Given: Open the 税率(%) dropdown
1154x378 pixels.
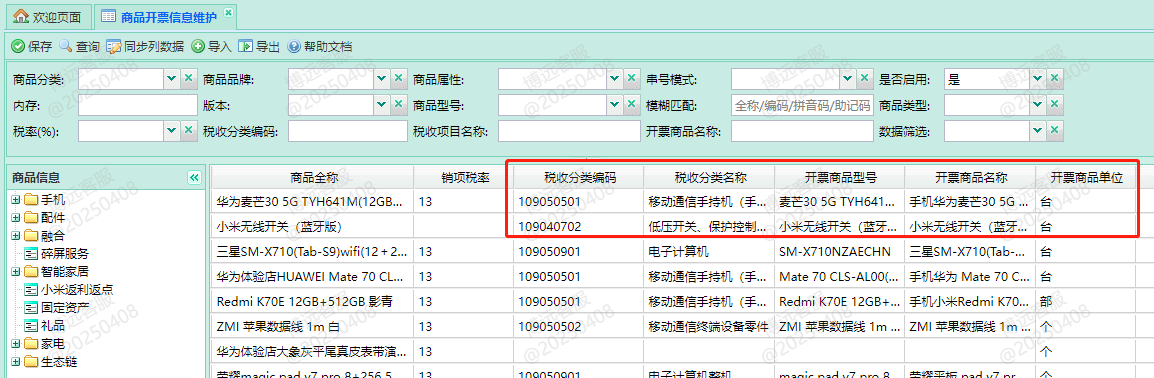Looking at the screenshot, I should 171,131.
